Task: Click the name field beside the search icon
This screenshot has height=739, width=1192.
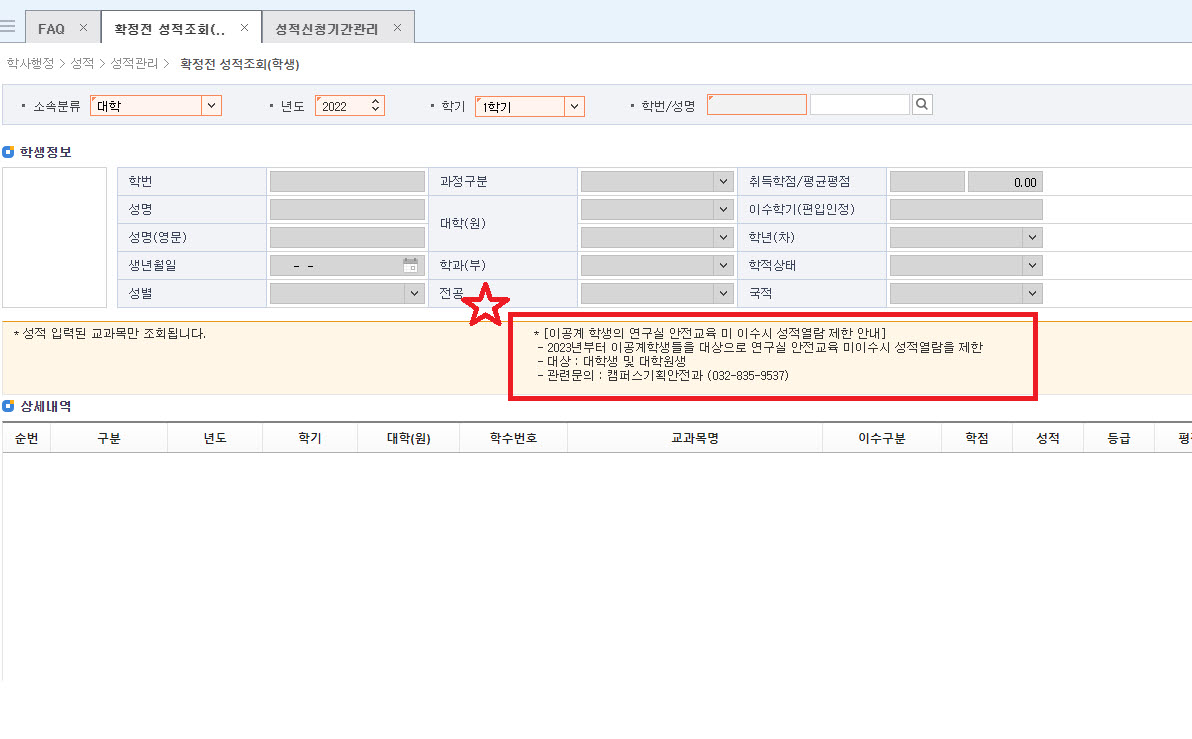Action: pos(859,105)
